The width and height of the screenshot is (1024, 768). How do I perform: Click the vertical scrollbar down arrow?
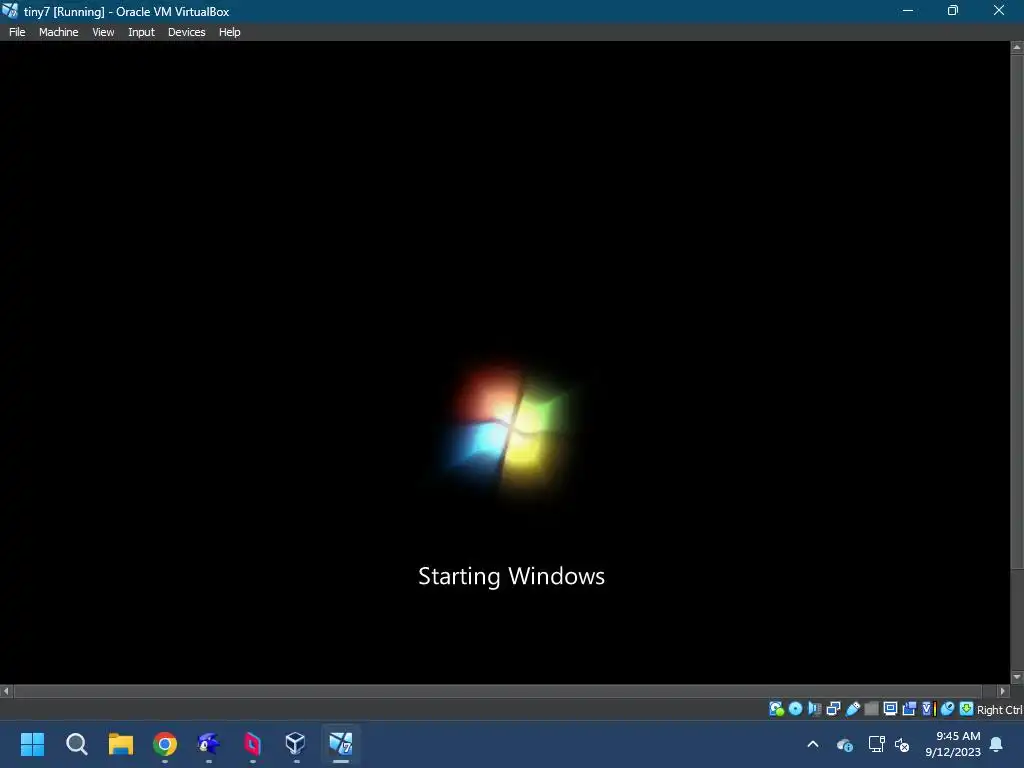coord(1017,678)
